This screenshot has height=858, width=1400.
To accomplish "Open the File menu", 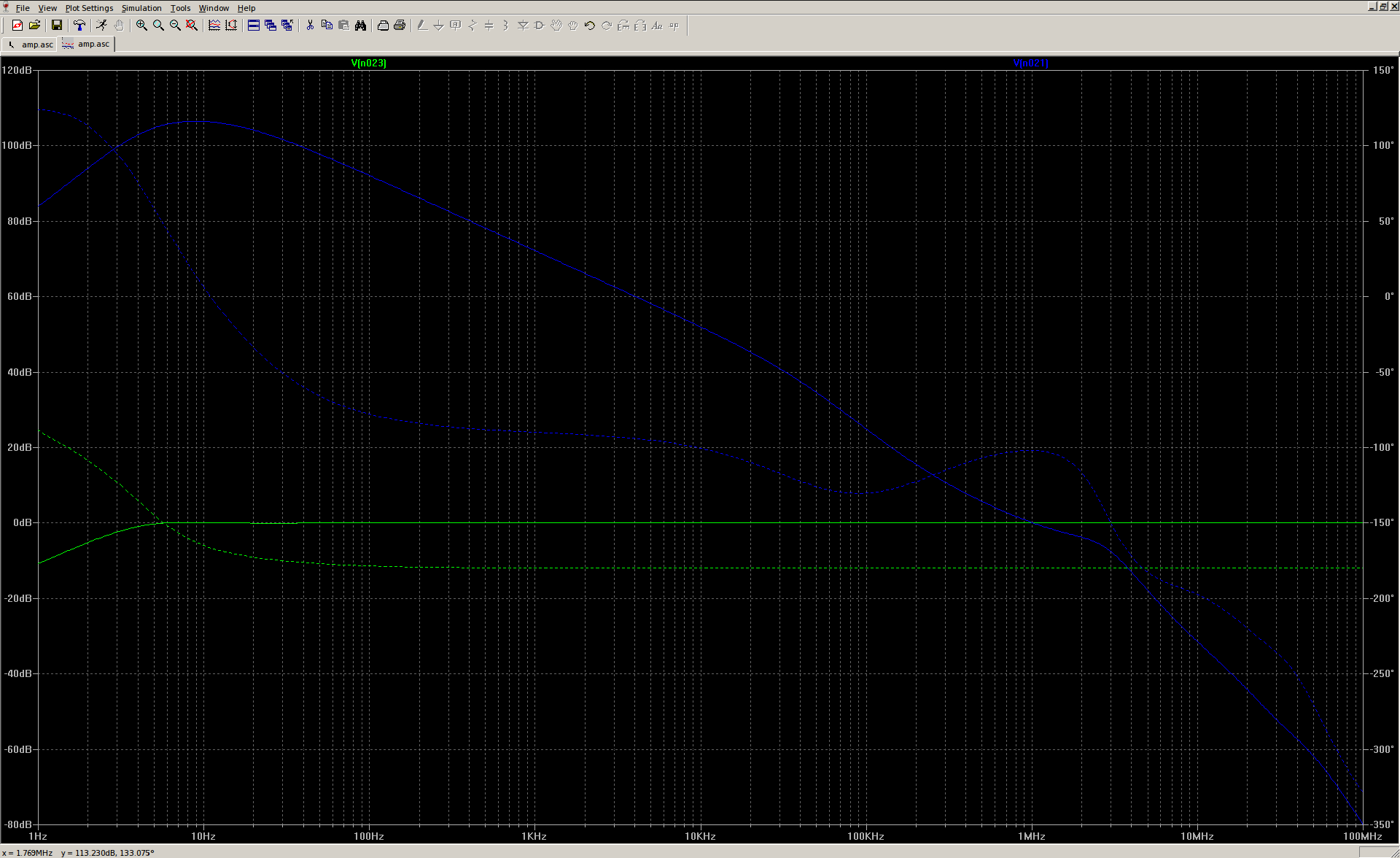I will click(x=23, y=8).
